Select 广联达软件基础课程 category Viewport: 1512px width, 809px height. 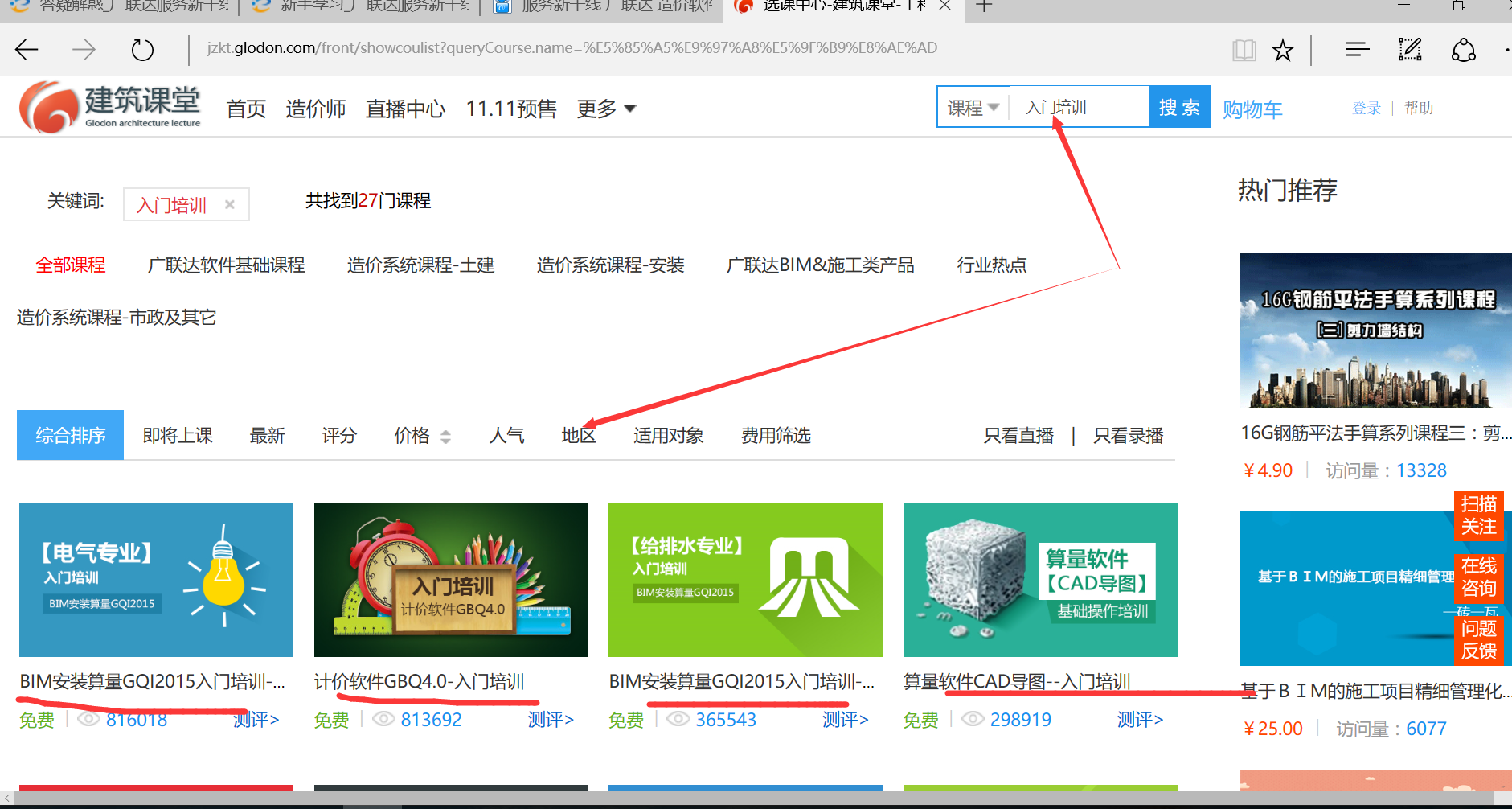(x=226, y=265)
